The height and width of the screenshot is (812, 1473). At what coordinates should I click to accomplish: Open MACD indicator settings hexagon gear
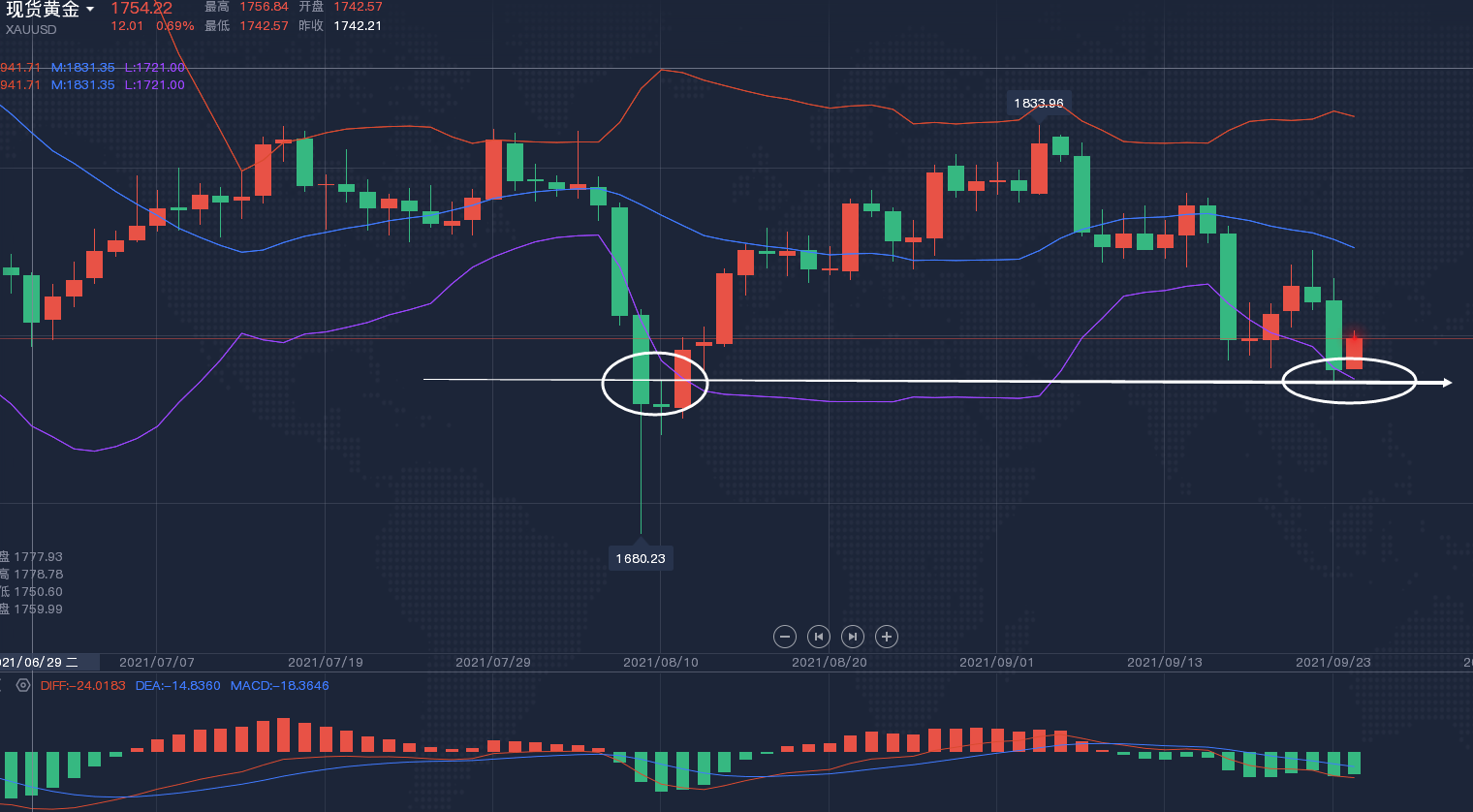tap(23, 685)
